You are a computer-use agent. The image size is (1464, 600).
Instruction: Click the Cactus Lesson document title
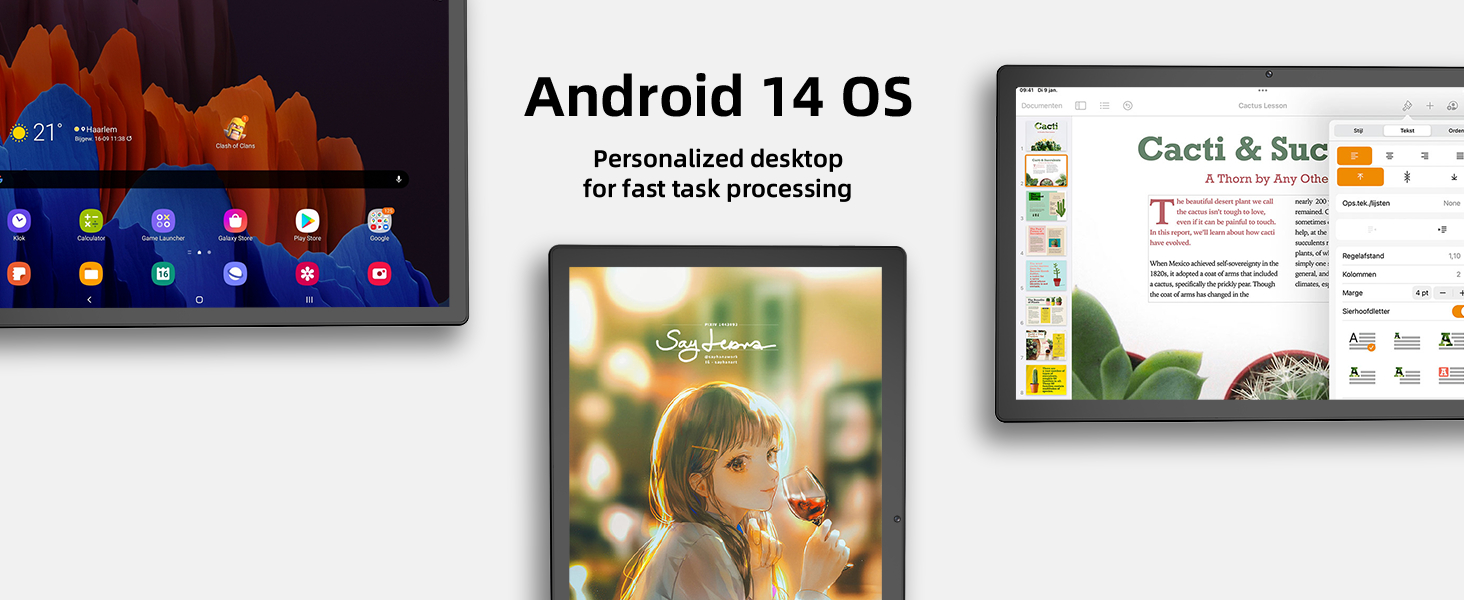[1263, 106]
